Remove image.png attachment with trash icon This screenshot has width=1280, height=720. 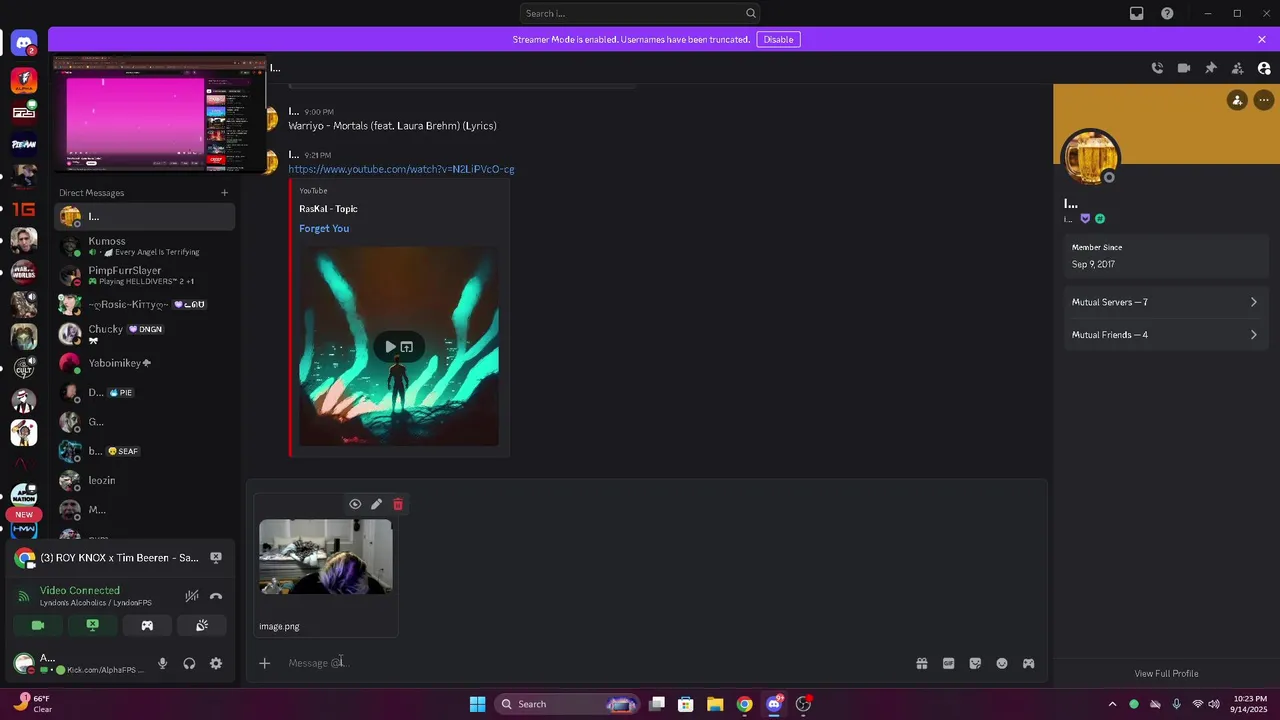pyautogui.click(x=398, y=504)
